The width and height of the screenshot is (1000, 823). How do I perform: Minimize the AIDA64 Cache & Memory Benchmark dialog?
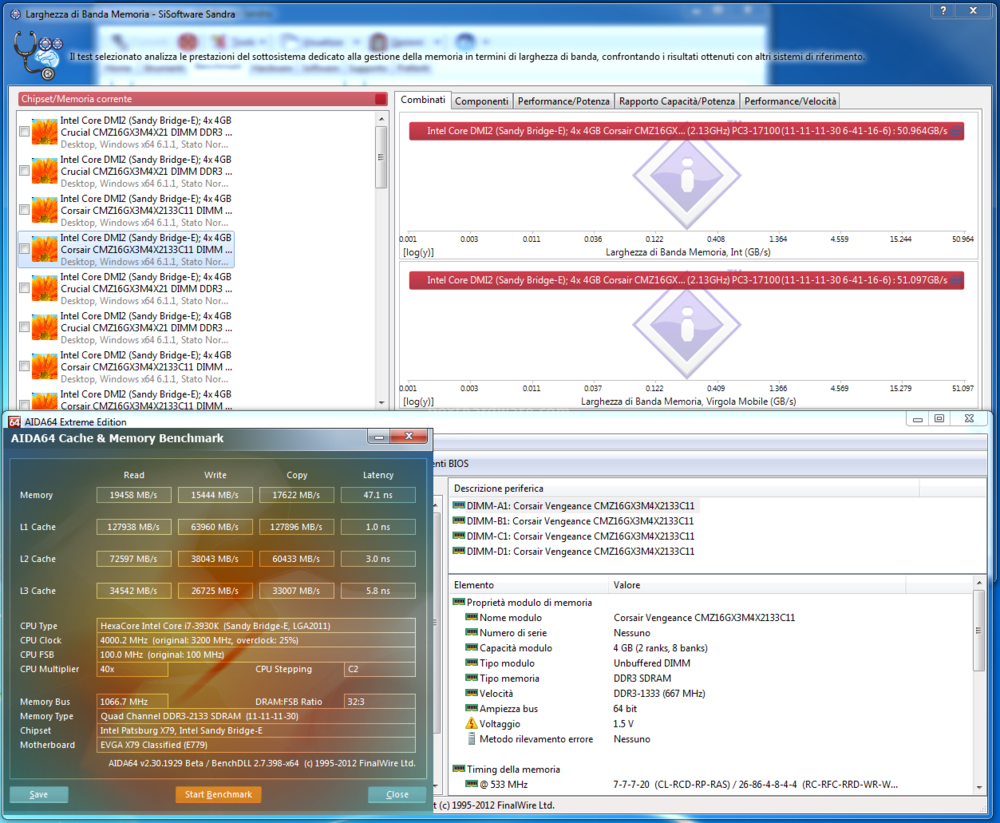tap(379, 436)
